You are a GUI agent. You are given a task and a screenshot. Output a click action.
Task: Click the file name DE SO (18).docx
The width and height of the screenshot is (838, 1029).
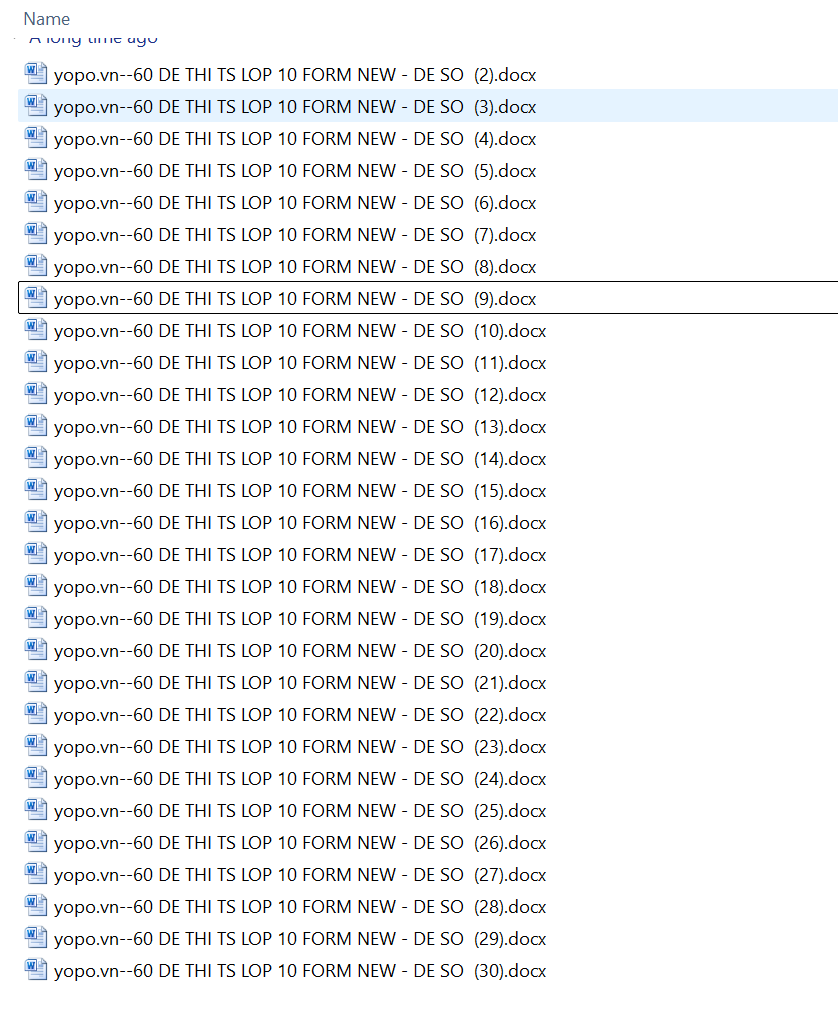point(300,587)
